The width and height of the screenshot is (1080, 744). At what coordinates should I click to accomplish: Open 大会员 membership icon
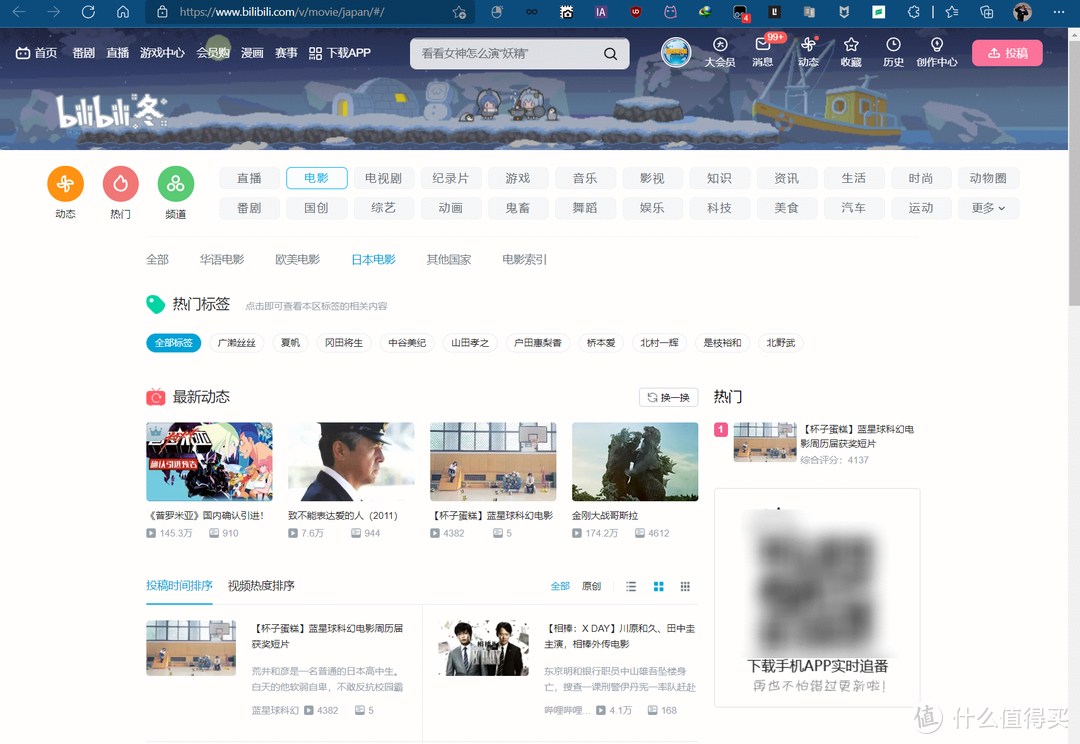point(720,52)
